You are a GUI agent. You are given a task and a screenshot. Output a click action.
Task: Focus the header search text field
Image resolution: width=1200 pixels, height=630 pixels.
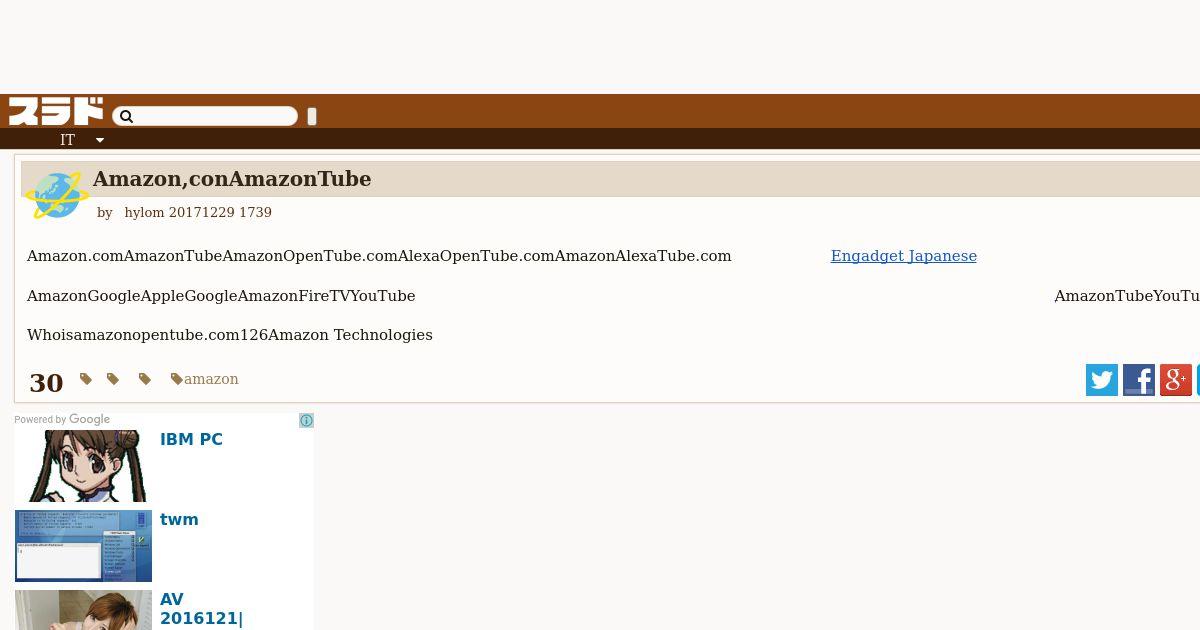click(205, 117)
